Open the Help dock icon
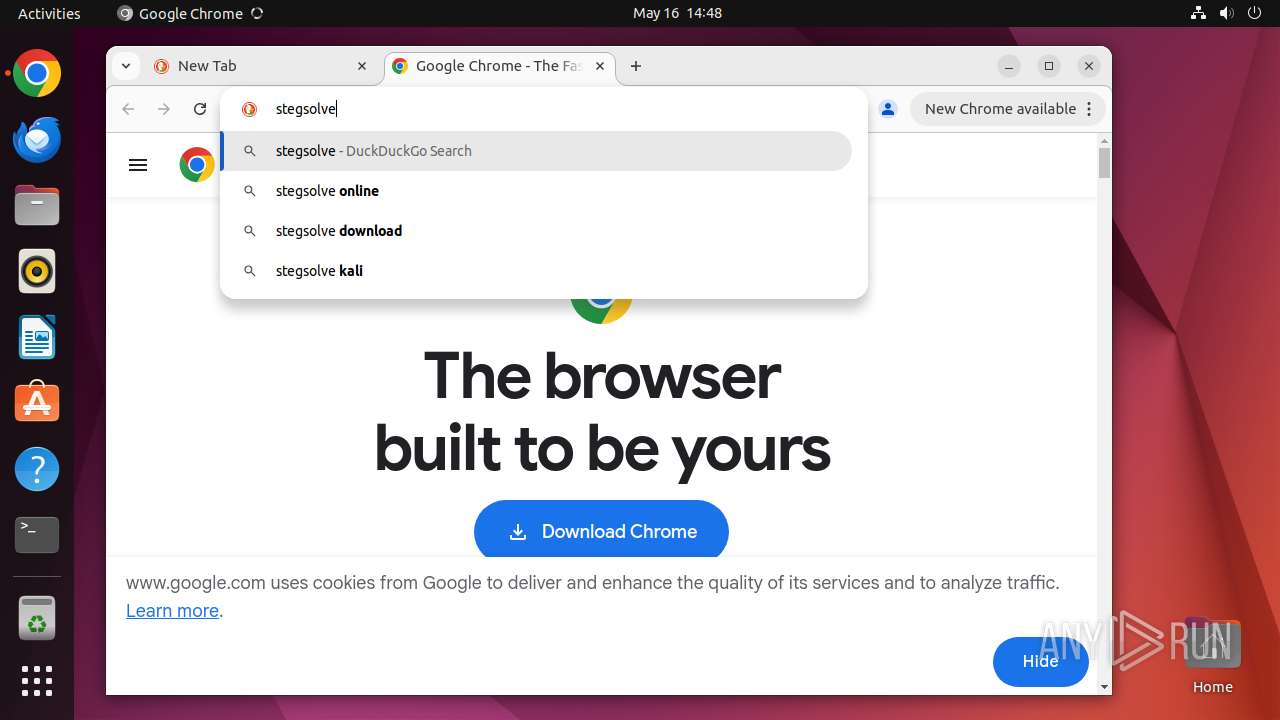 (x=37, y=470)
